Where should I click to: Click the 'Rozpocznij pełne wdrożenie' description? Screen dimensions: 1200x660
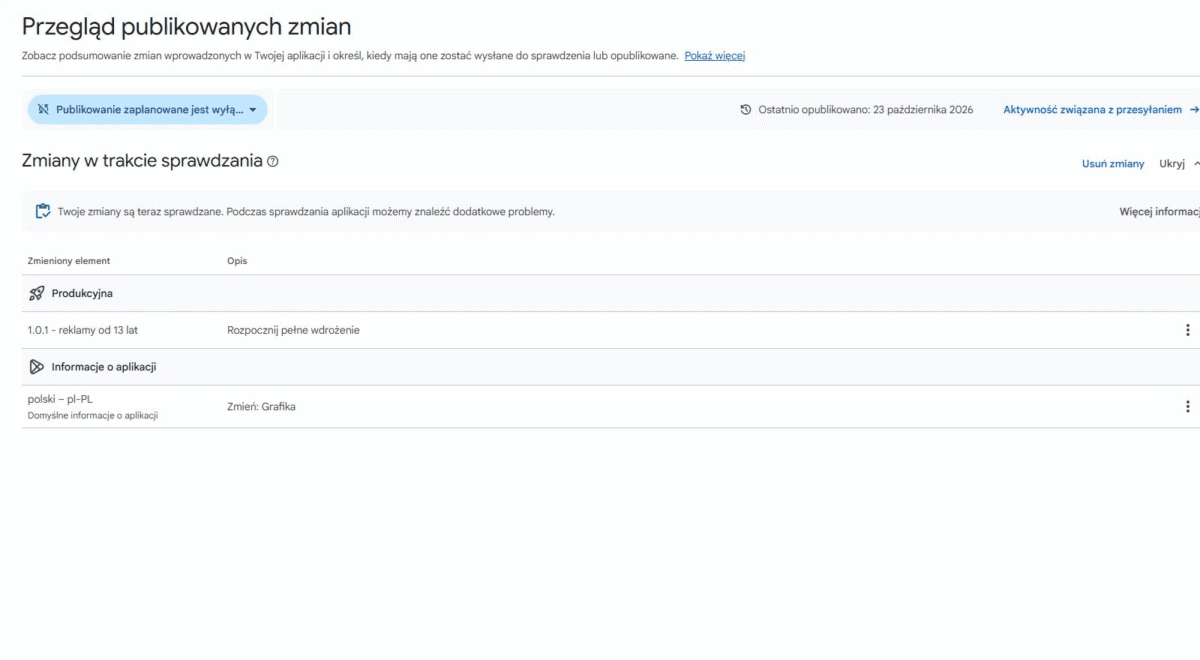(x=293, y=330)
